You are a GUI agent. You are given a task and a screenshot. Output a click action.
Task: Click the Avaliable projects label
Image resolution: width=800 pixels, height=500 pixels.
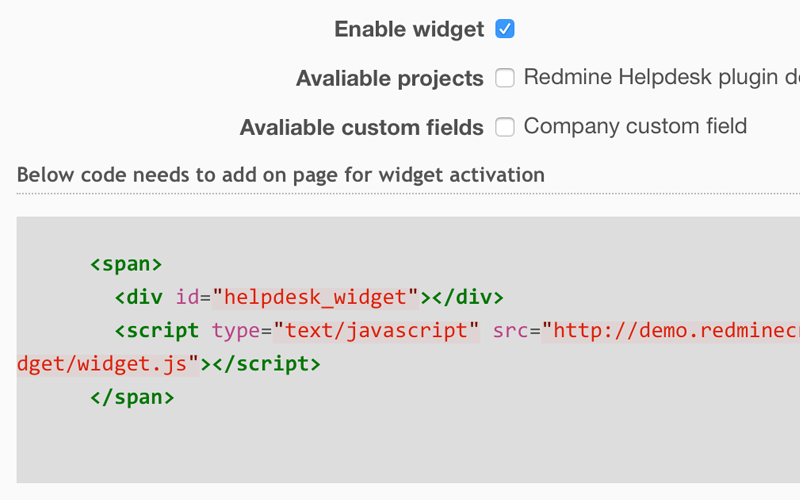point(390,78)
